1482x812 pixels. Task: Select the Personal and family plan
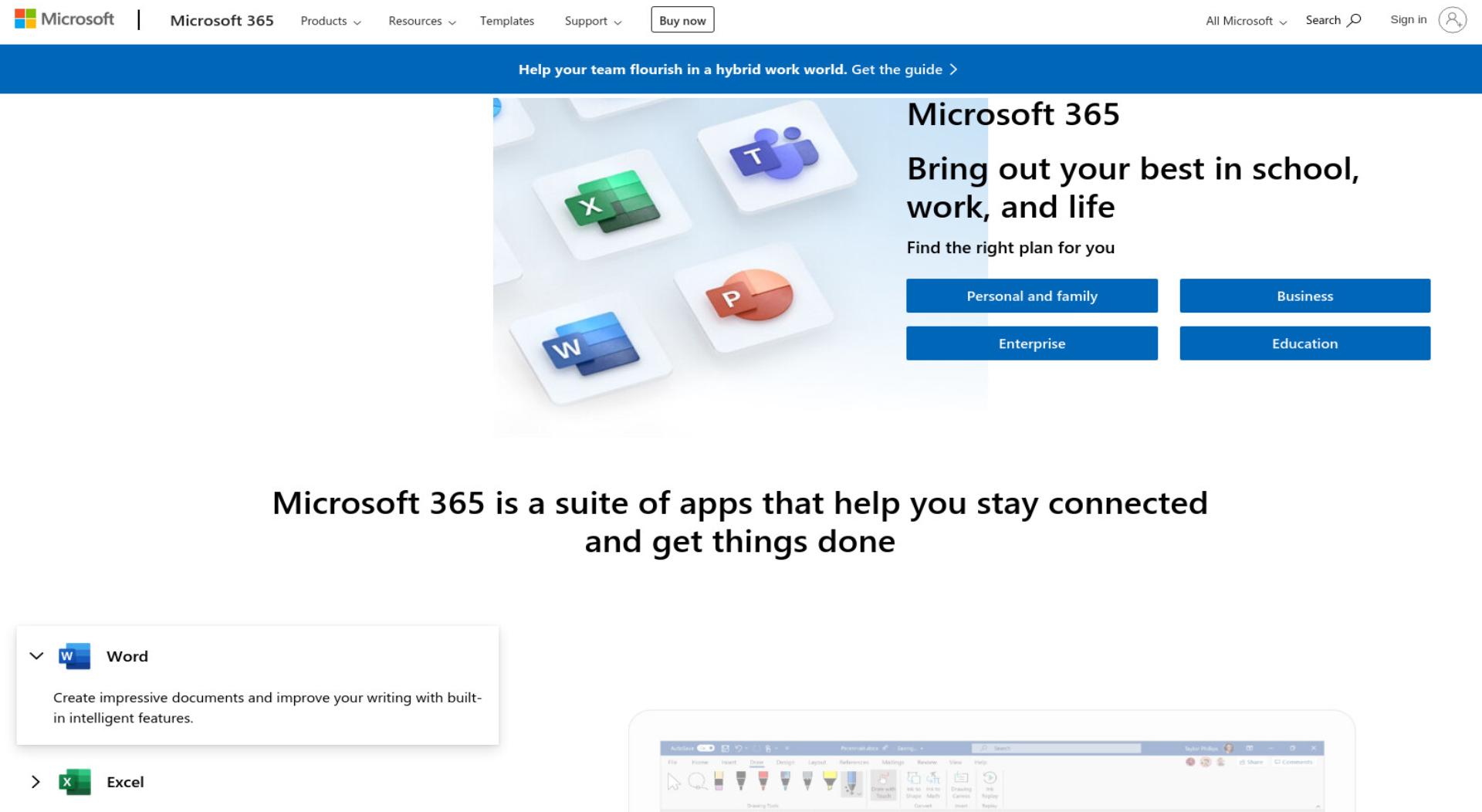pyautogui.click(x=1031, y=296)
